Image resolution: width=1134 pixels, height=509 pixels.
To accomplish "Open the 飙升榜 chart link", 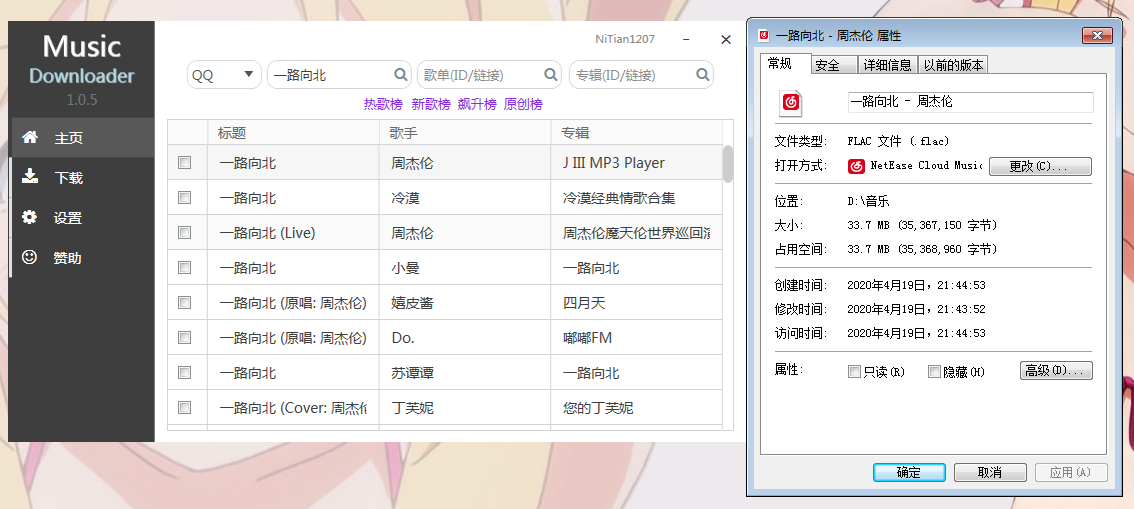I will pyautogui.click(x=477, y=104).
